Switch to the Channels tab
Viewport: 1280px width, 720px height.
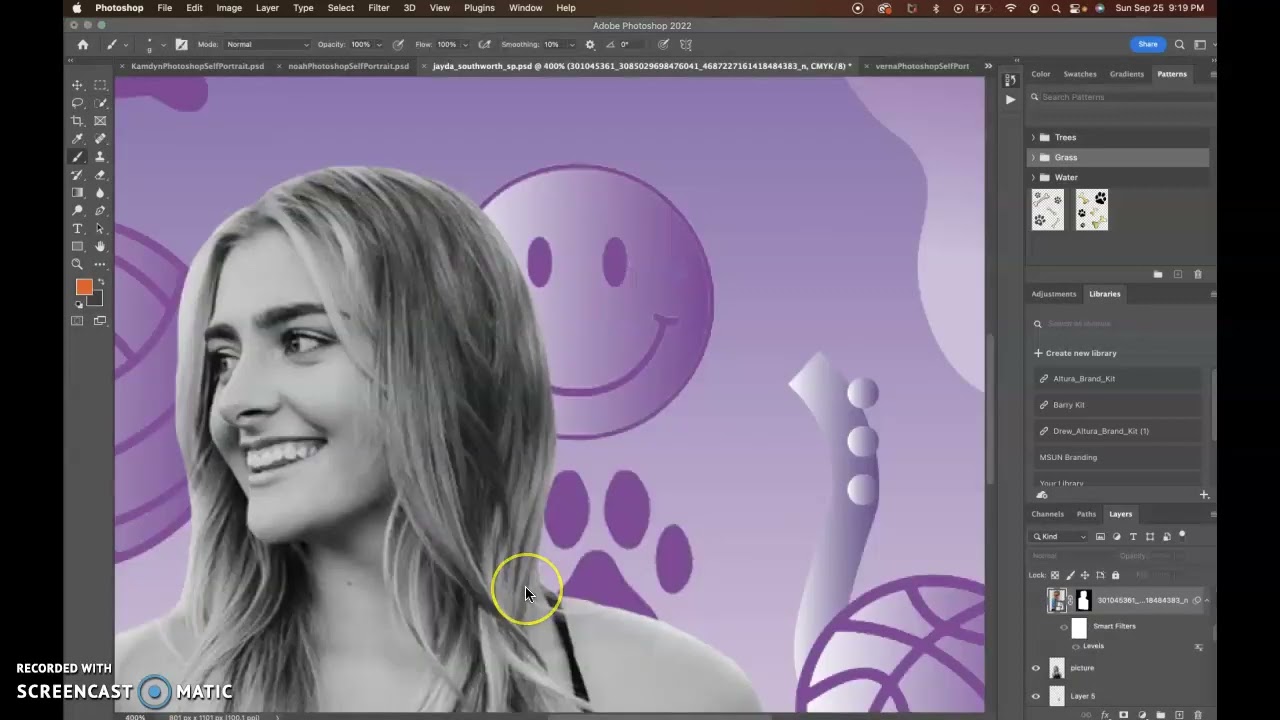pyautogui.click(x=1048, y=514)
